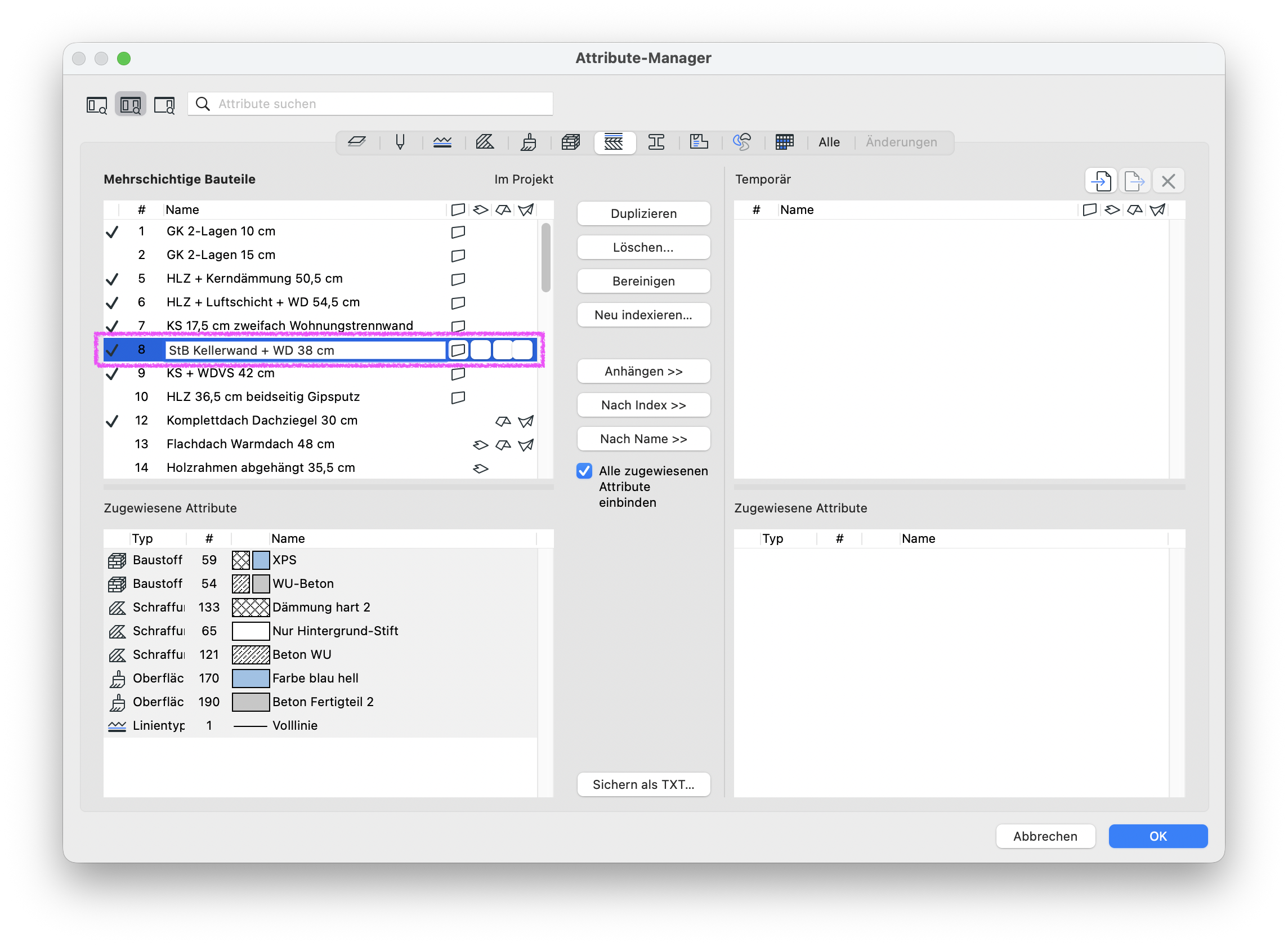1288x946 pixels.
Task: Click the Abbrechen button
Action: coord(1045,836)
